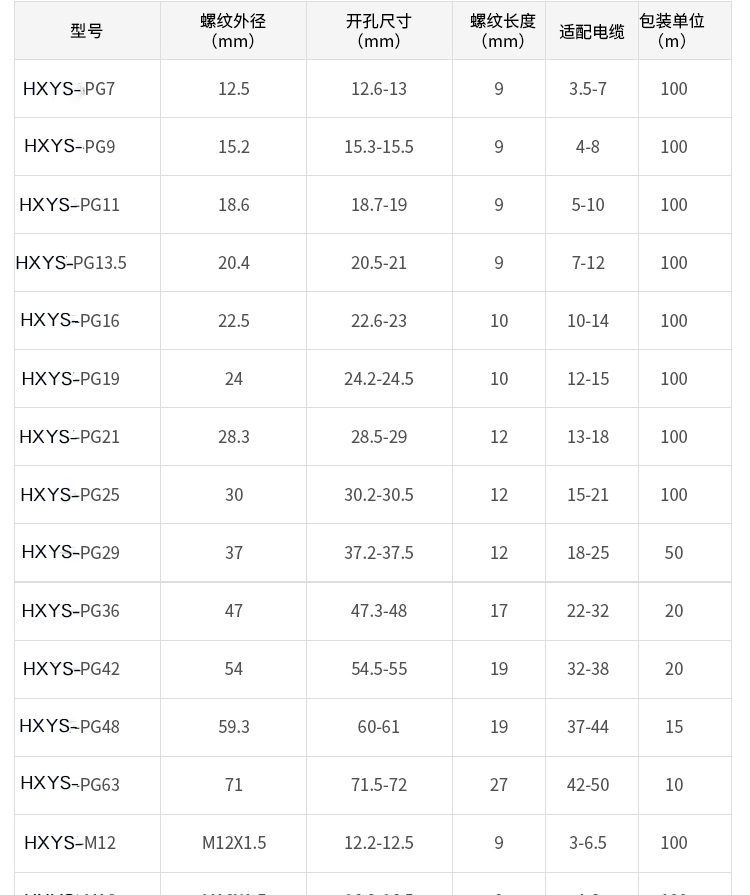
Task: Select the 59.3 thread diameter cell
Action: [233, 727]
